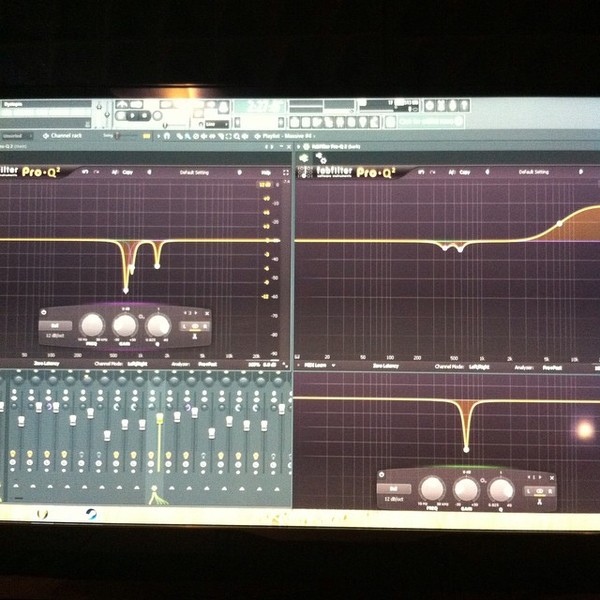Click the 0.0 dB output level in left Pro-Q 2

270,365
